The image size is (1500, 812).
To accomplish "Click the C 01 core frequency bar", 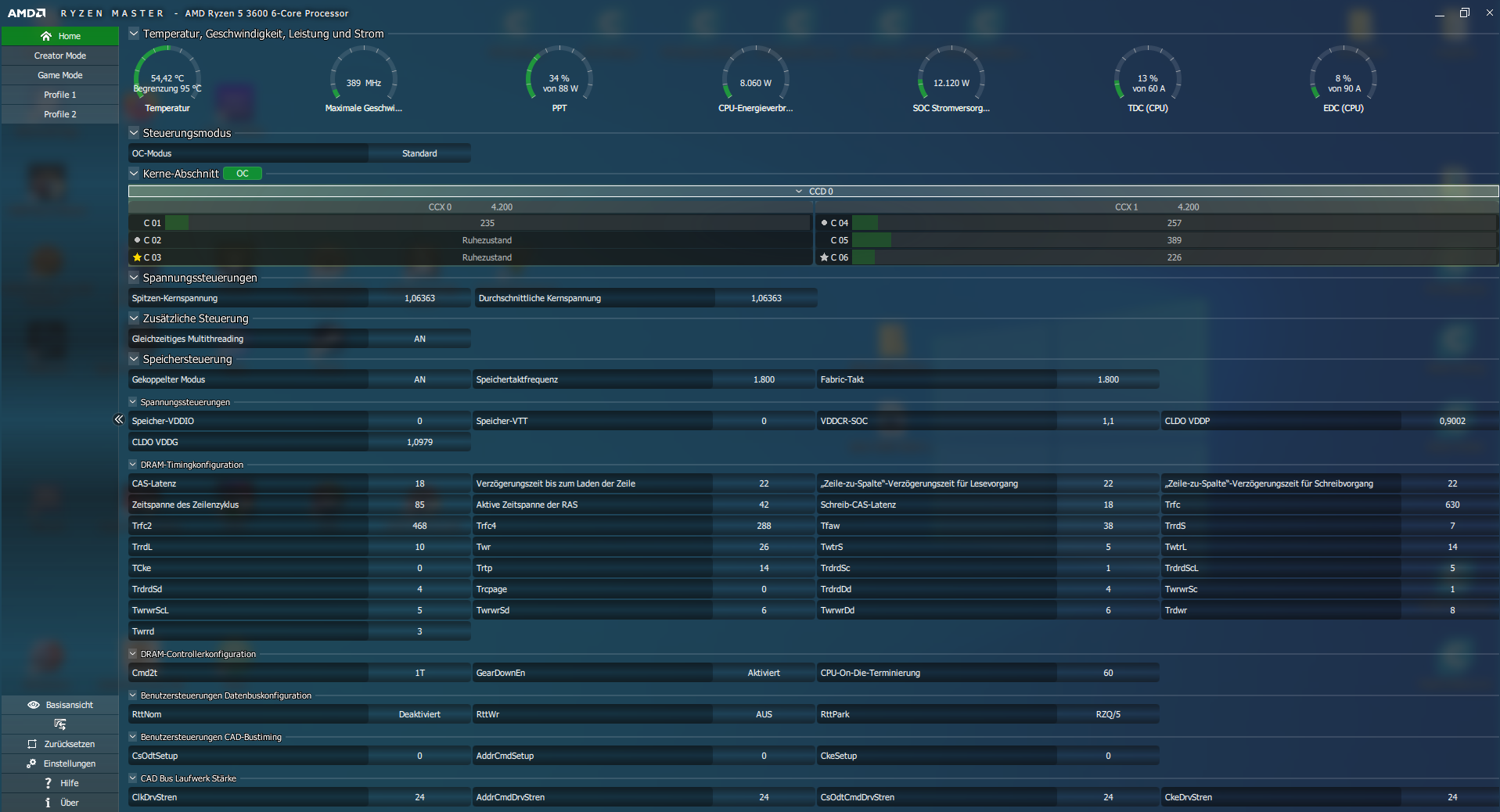I will click(487, 223).
